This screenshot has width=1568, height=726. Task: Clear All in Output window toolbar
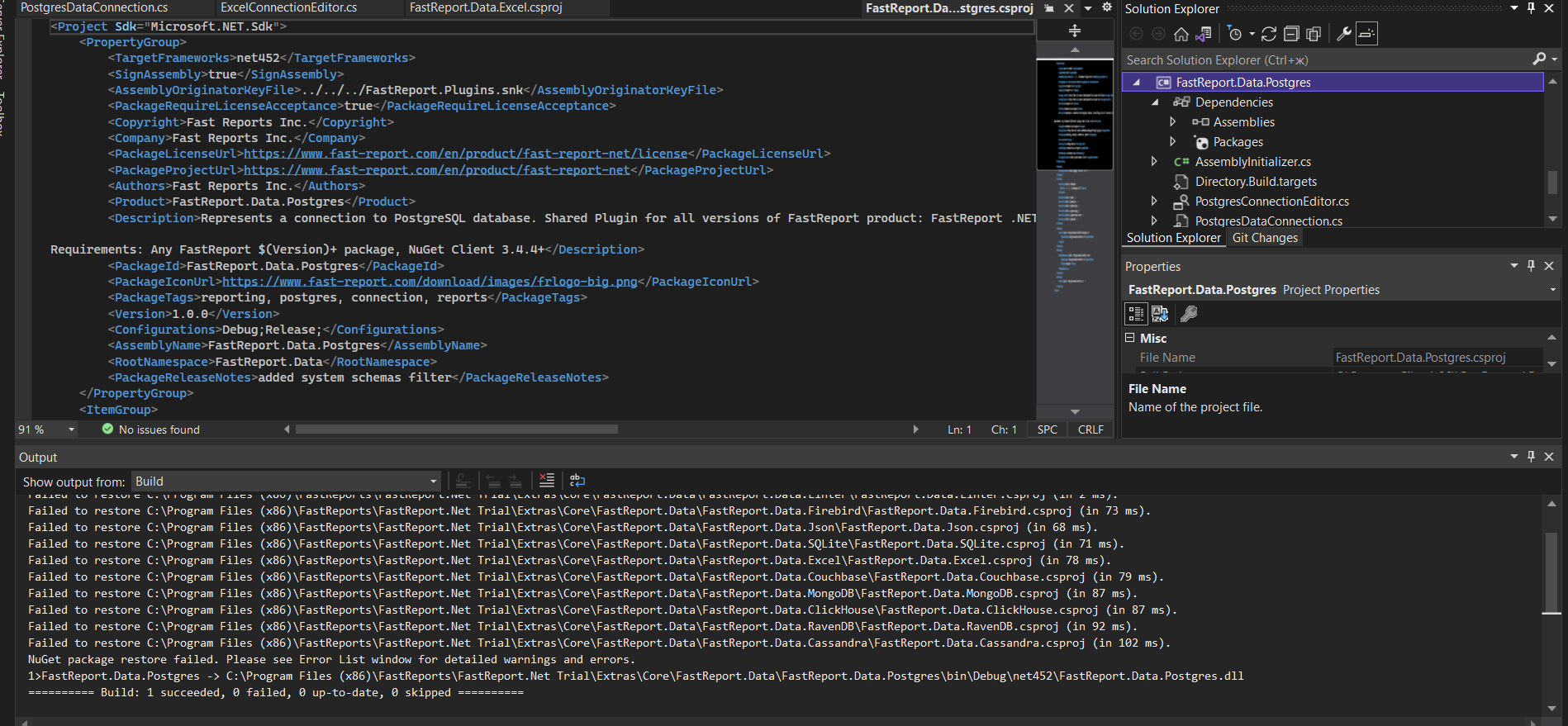click(547, 480)
